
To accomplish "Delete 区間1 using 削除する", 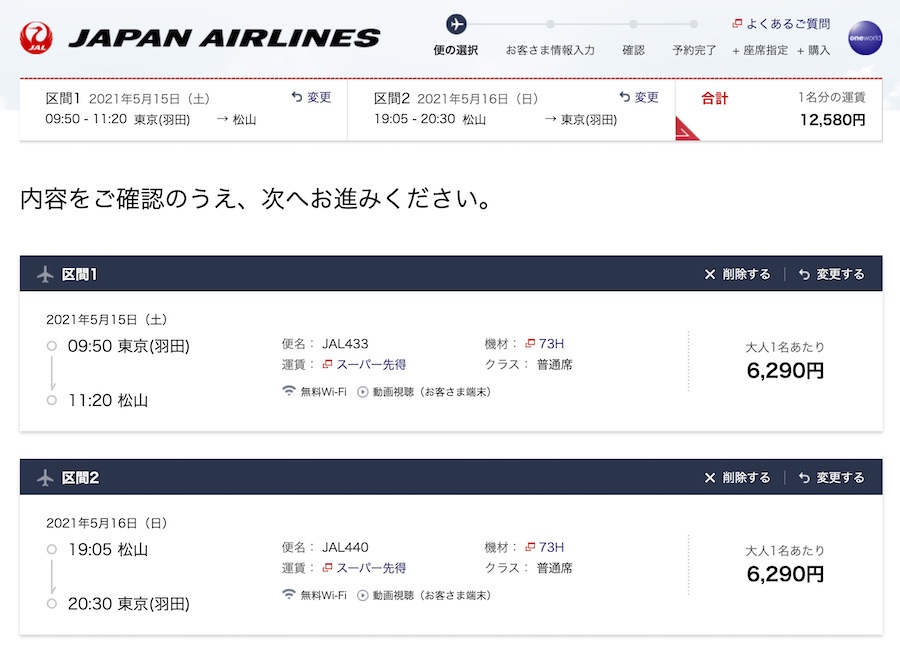I will point(738,274).
